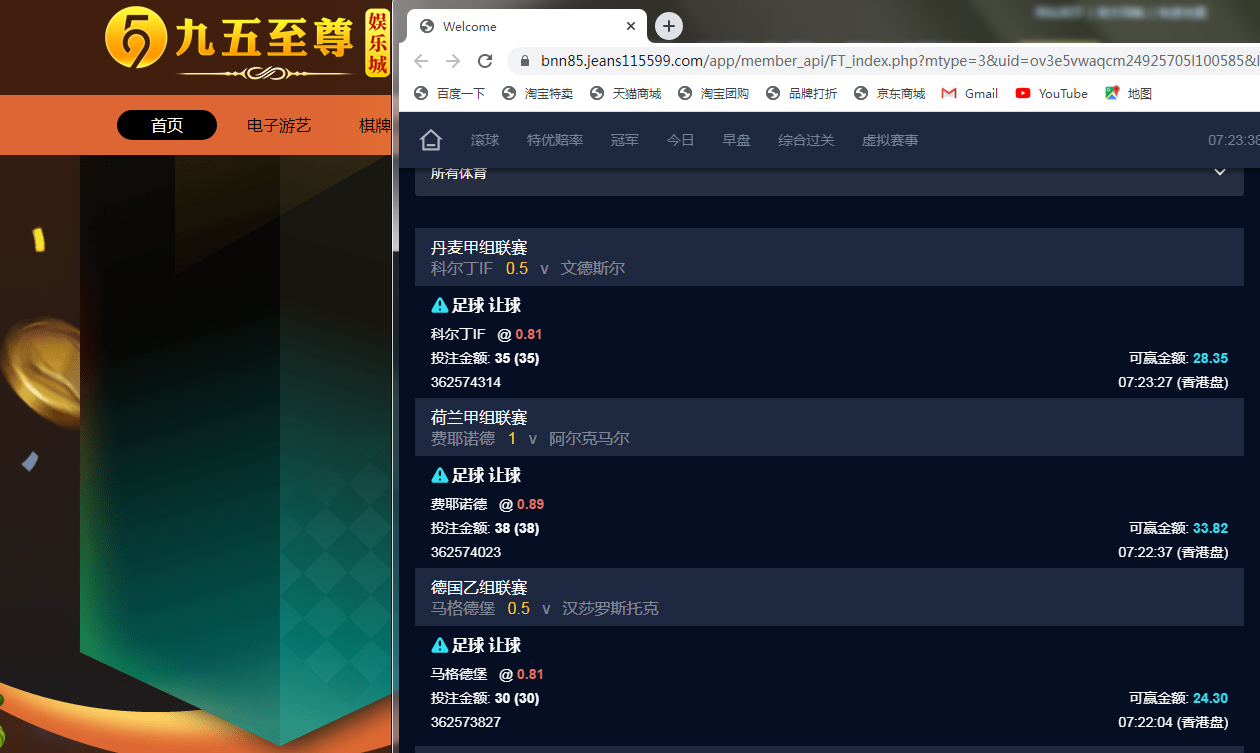Click warning icon on 马格德堡 bet

point(439,645)
